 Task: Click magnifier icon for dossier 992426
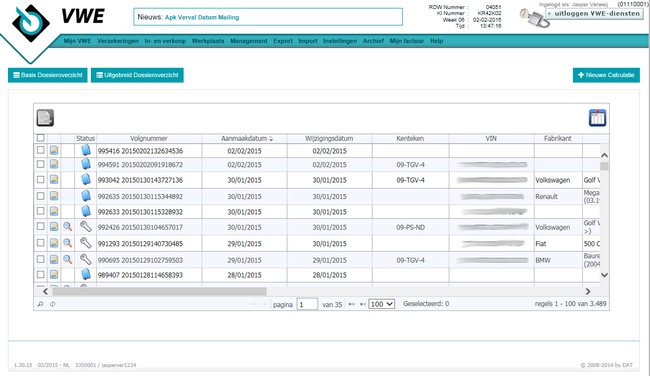(68, 227)
